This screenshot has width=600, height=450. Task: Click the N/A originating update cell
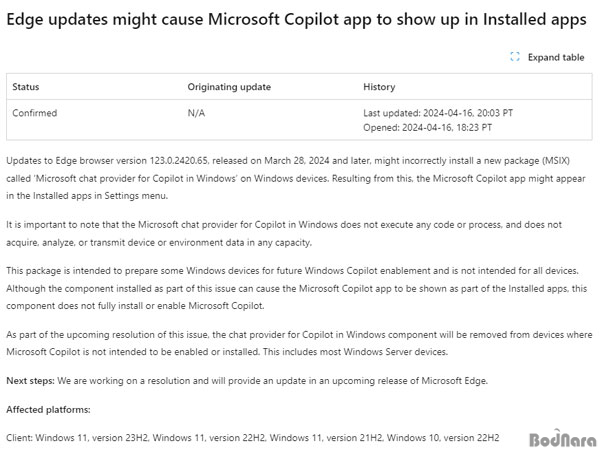coord(196,113)
